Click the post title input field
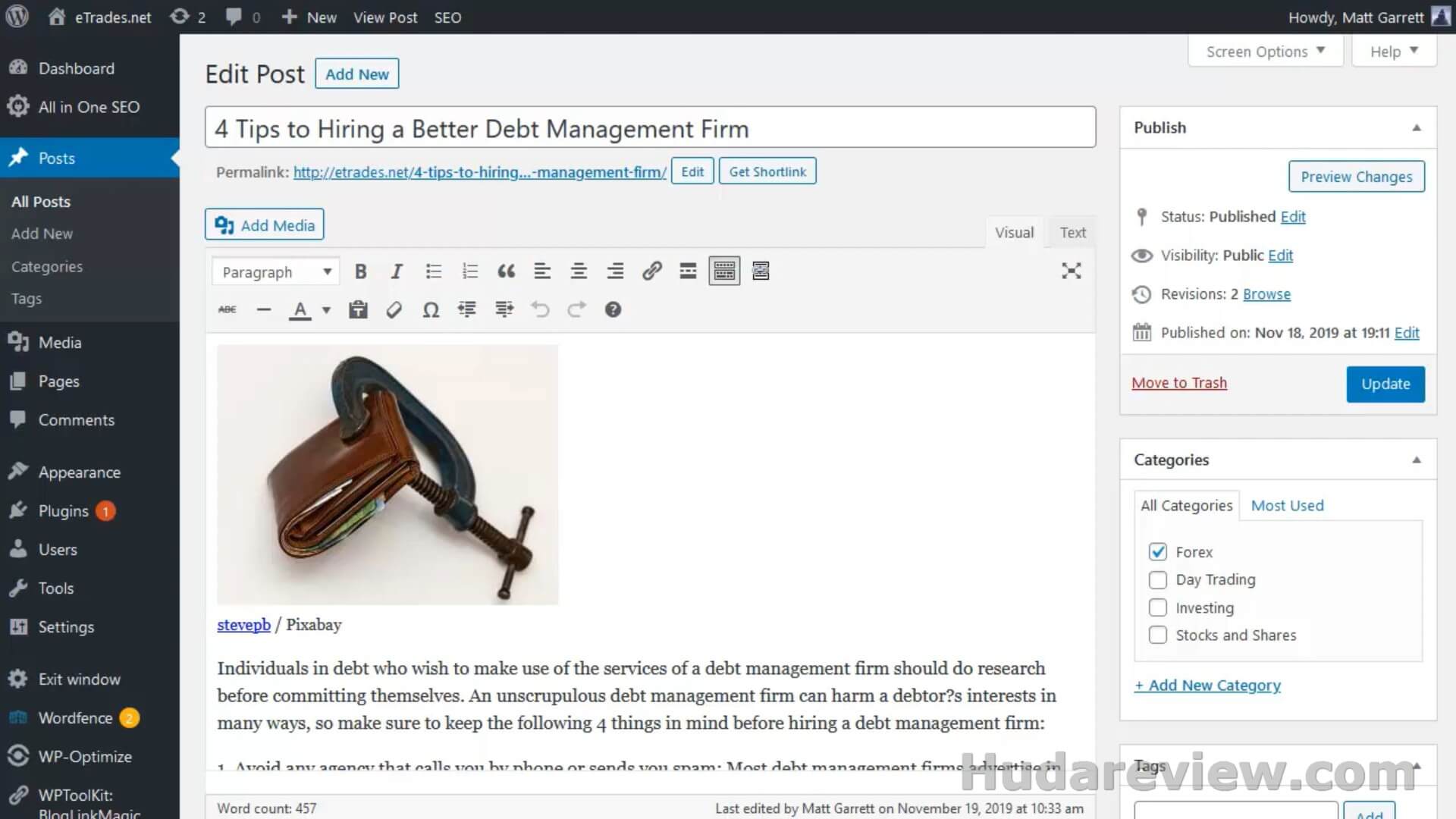 point(650,127)
